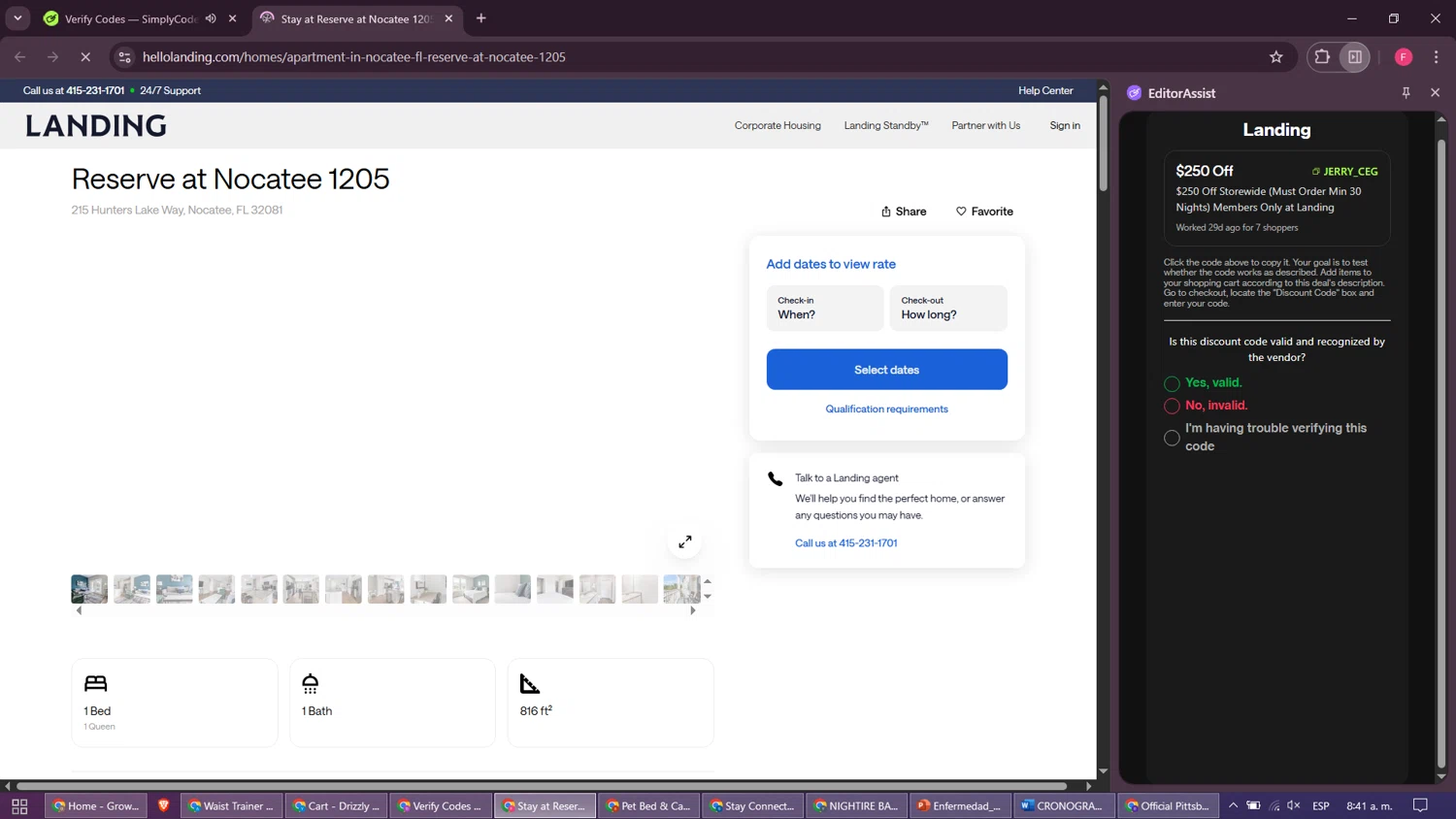Click the battery status tray icon

1253,805
